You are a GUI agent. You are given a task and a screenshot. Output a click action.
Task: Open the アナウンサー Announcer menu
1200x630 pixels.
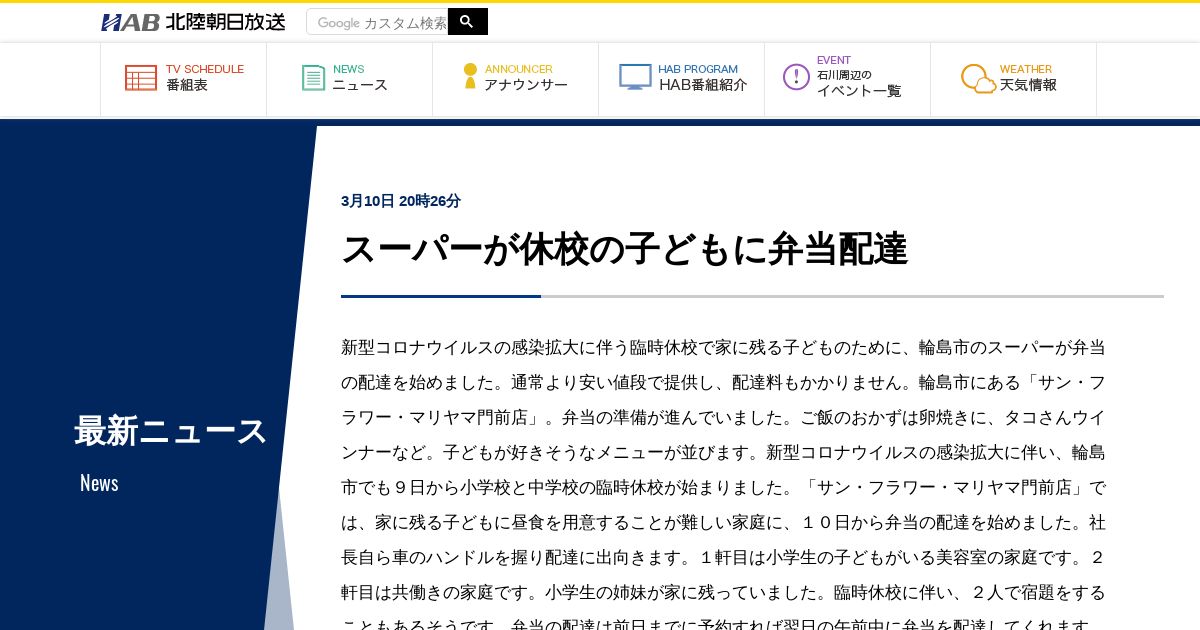tap(516, 79)
